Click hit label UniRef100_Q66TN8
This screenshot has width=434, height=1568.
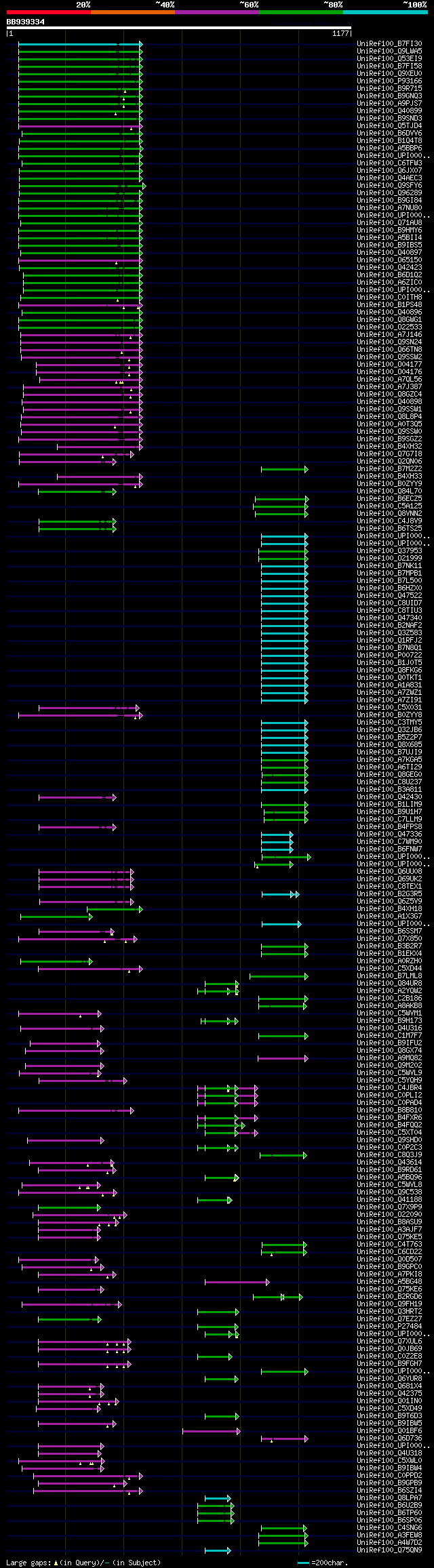coord(389,350)
